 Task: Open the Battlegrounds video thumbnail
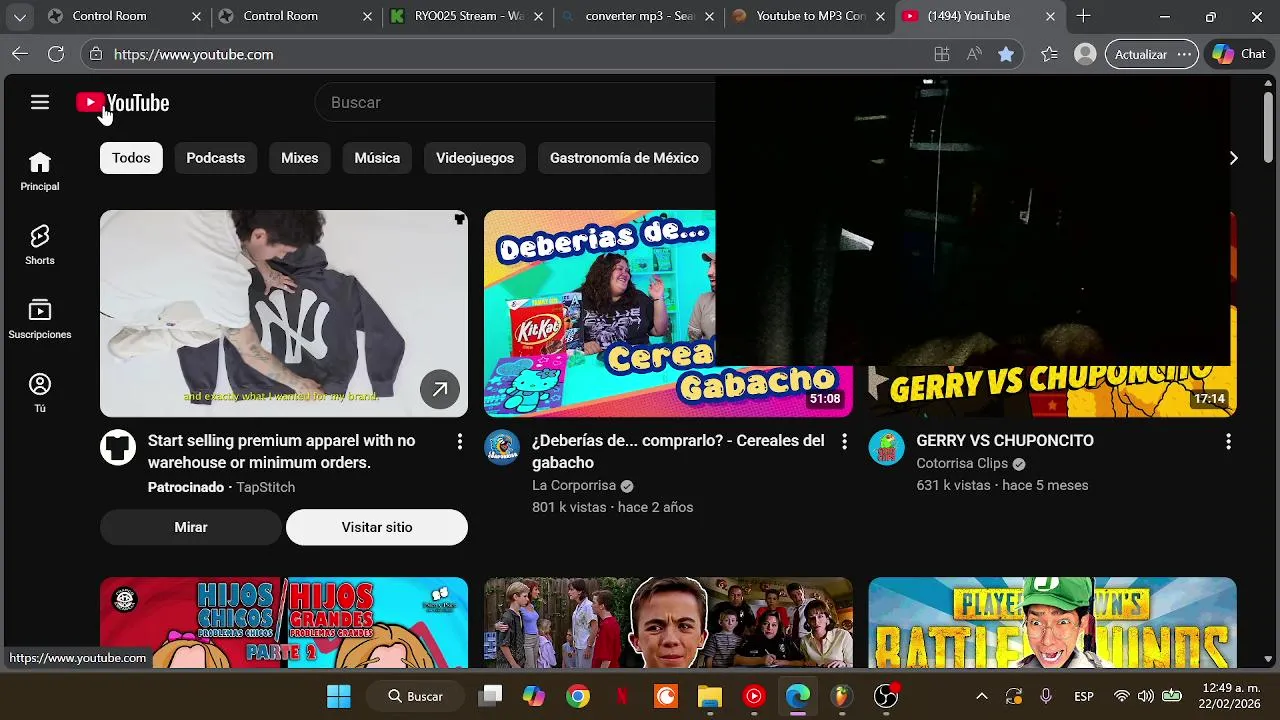(x=1052, y=622)
